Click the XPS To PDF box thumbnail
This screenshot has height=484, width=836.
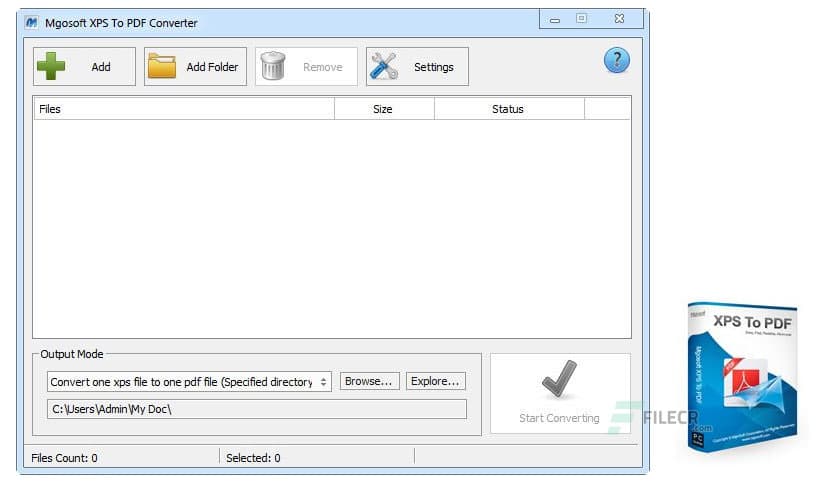point(742,377)
